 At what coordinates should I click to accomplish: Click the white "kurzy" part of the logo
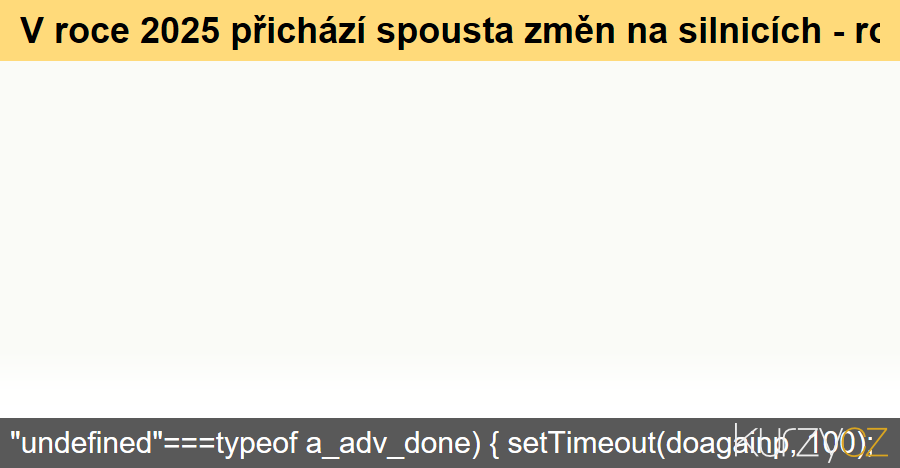[x=788, y=441]
